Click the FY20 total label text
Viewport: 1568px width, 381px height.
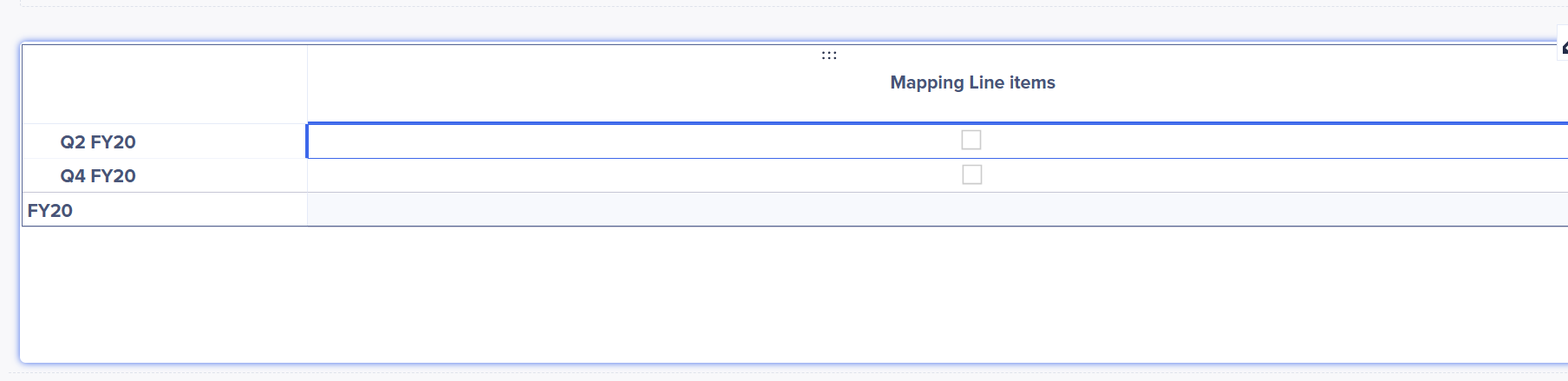coord(49,210)
